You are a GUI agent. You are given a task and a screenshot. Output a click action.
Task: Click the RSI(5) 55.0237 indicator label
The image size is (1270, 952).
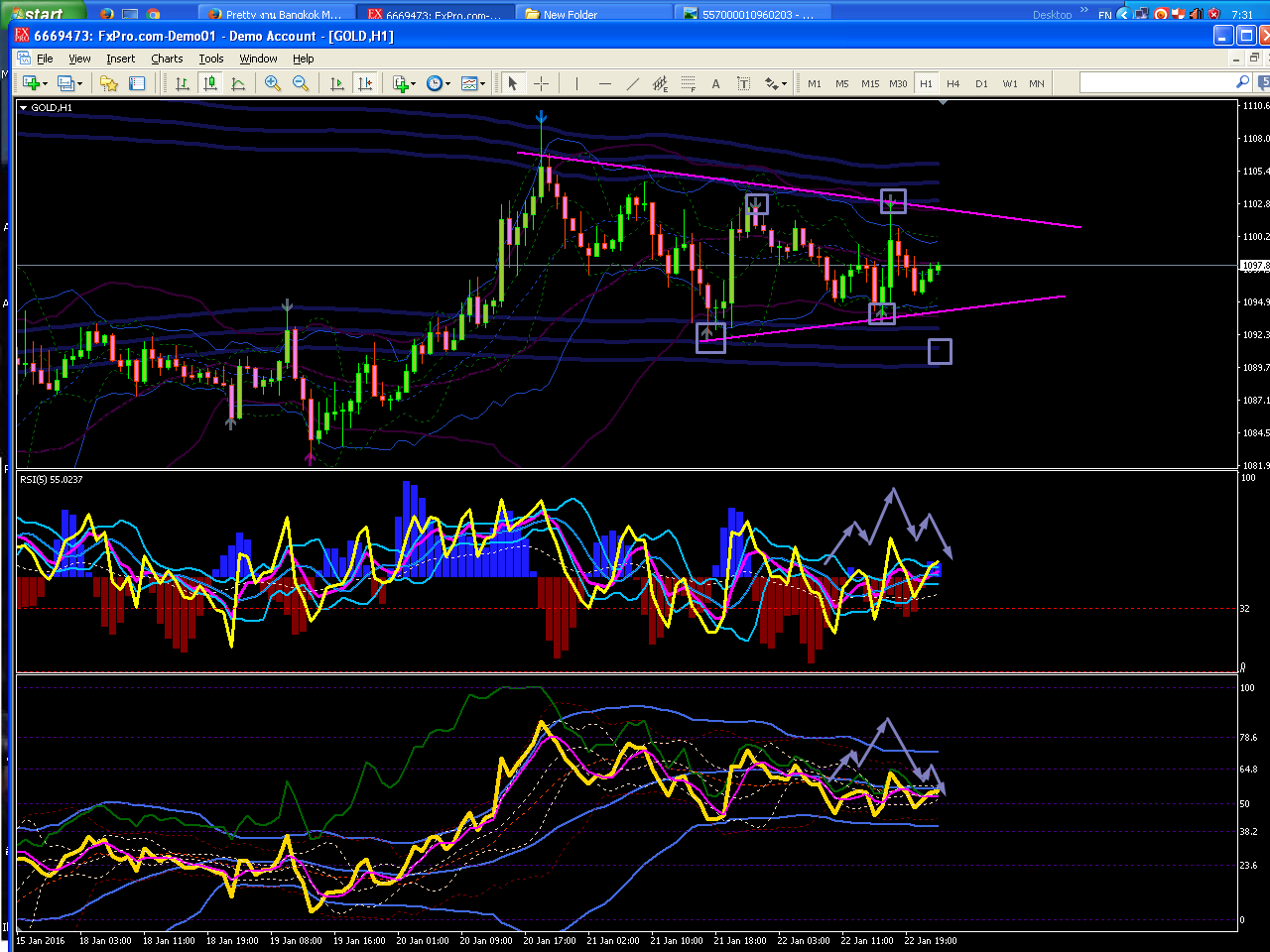(x=52, y=479)
